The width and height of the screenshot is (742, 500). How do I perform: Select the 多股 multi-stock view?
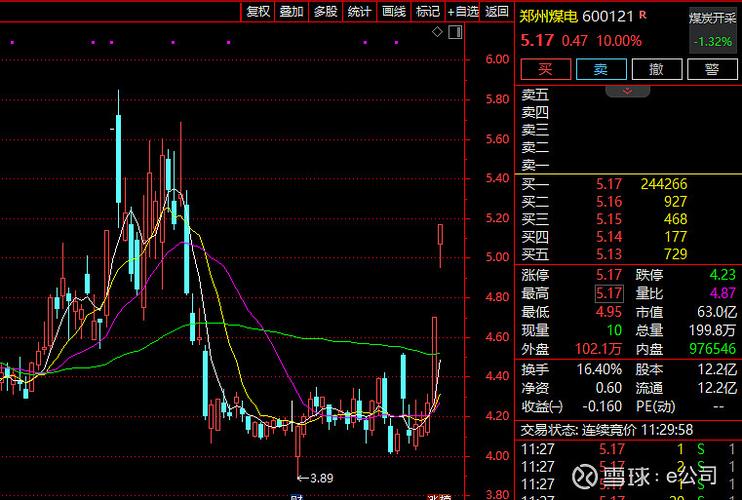326,11
